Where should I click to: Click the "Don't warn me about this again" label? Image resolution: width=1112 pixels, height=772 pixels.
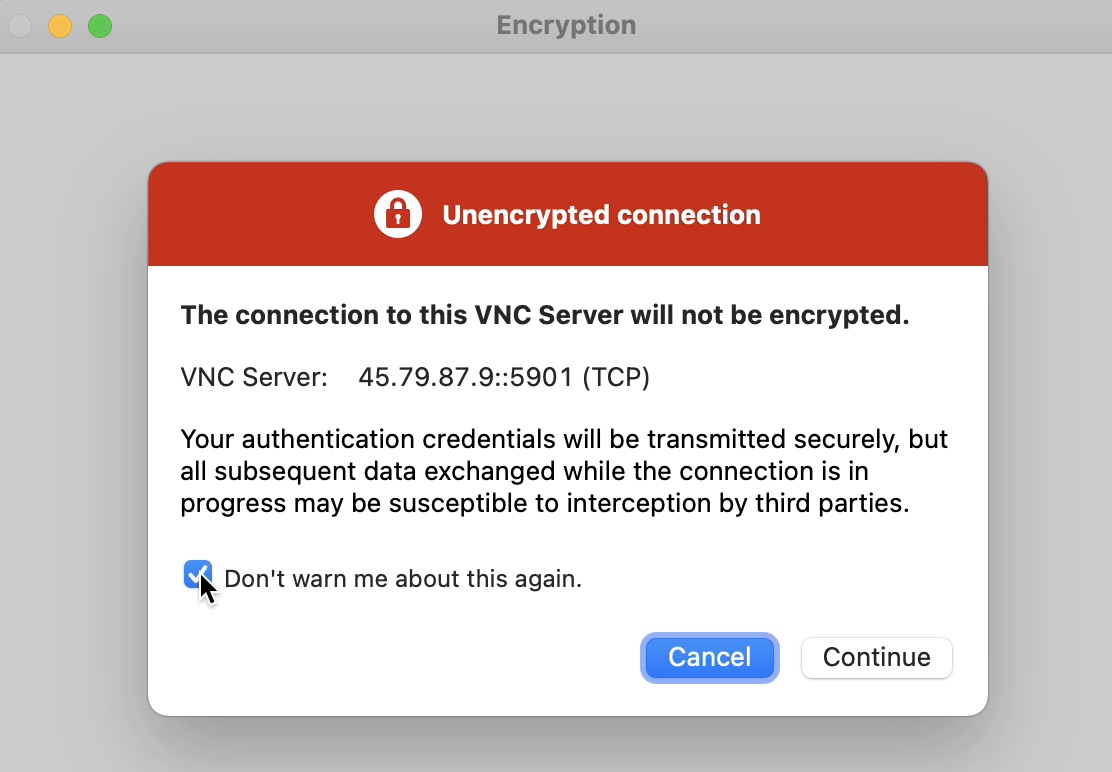click(x=403, y=578)
